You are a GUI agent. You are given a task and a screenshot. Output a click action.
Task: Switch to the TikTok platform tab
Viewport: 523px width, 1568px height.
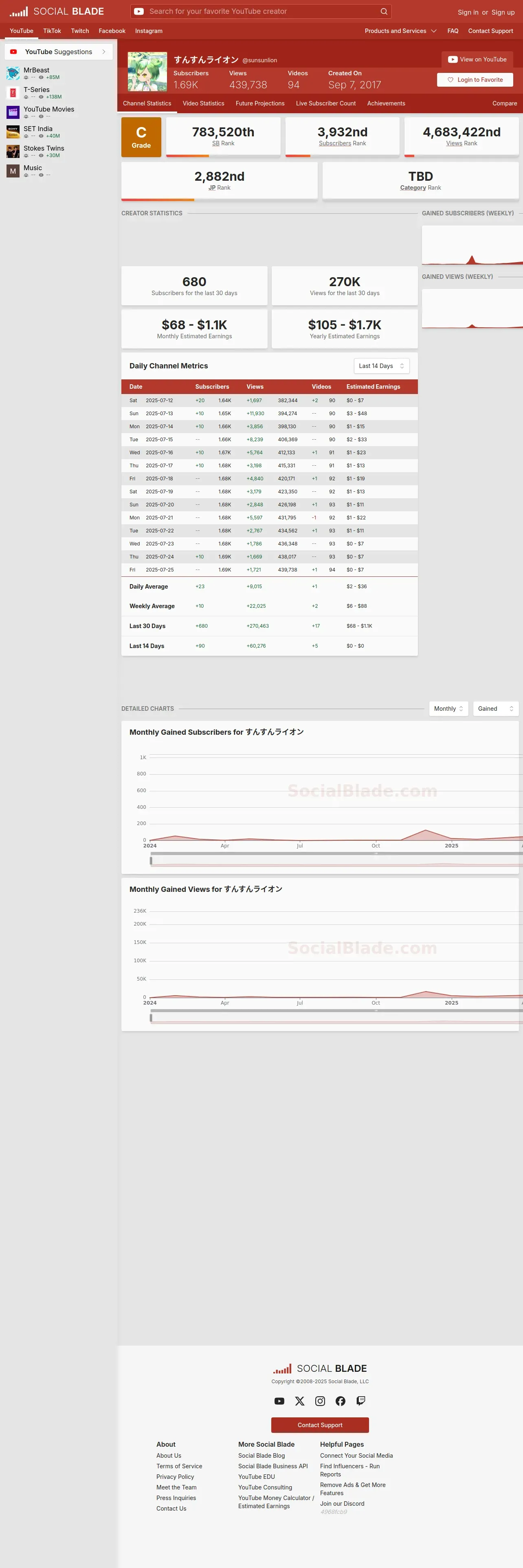[52, 31]
